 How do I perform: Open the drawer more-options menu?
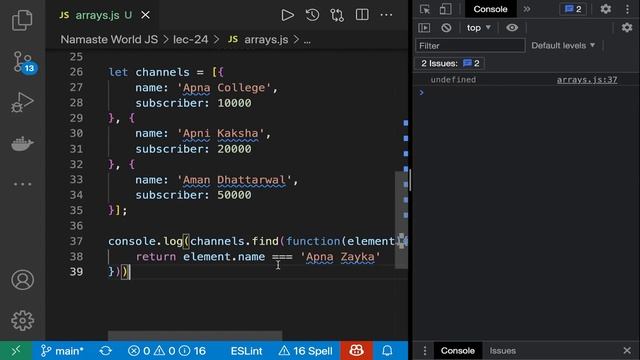click(424, 351)
